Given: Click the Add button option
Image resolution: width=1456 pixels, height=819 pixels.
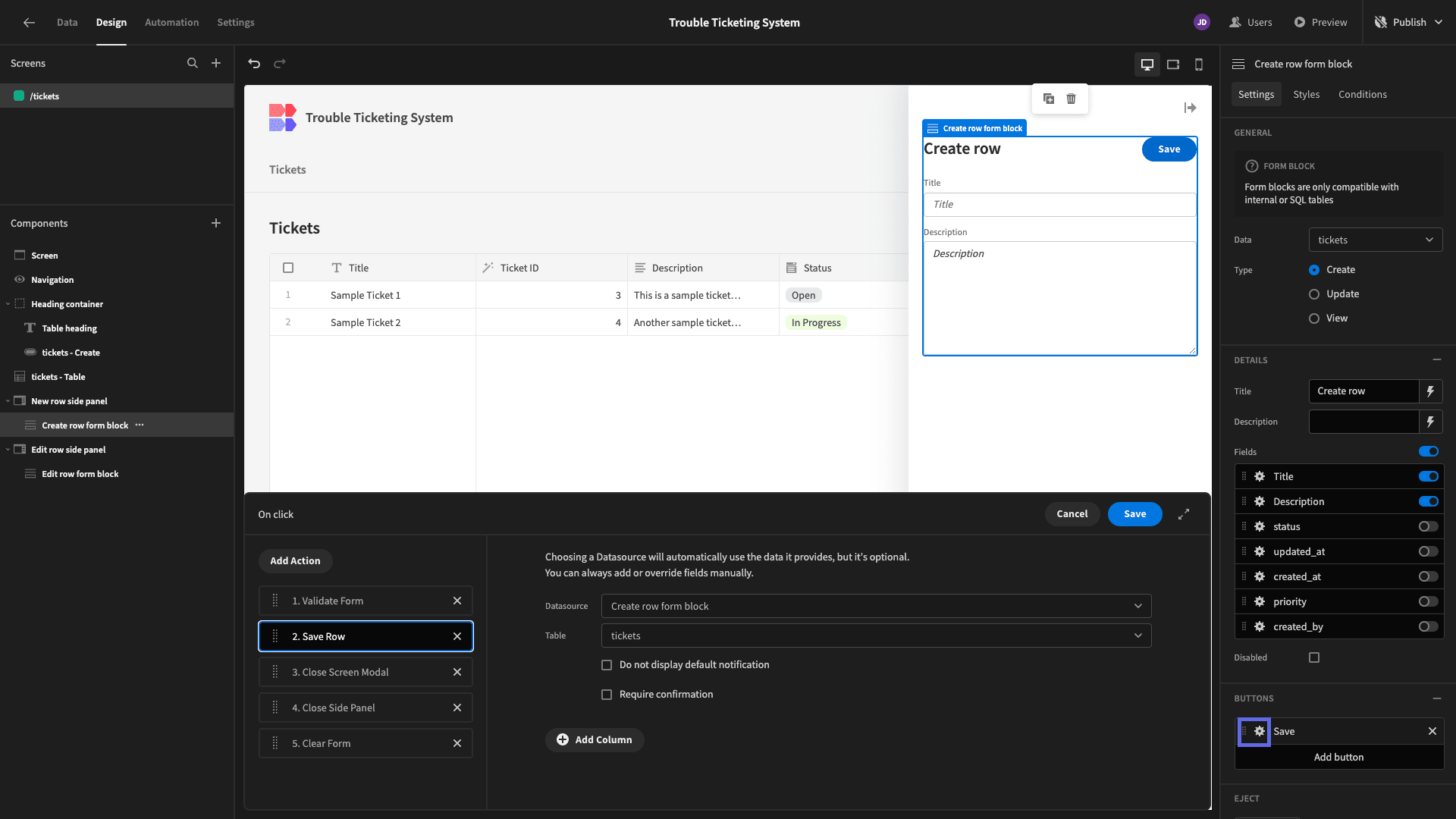Looking at the screenshot, I should tap(1338, 757).
